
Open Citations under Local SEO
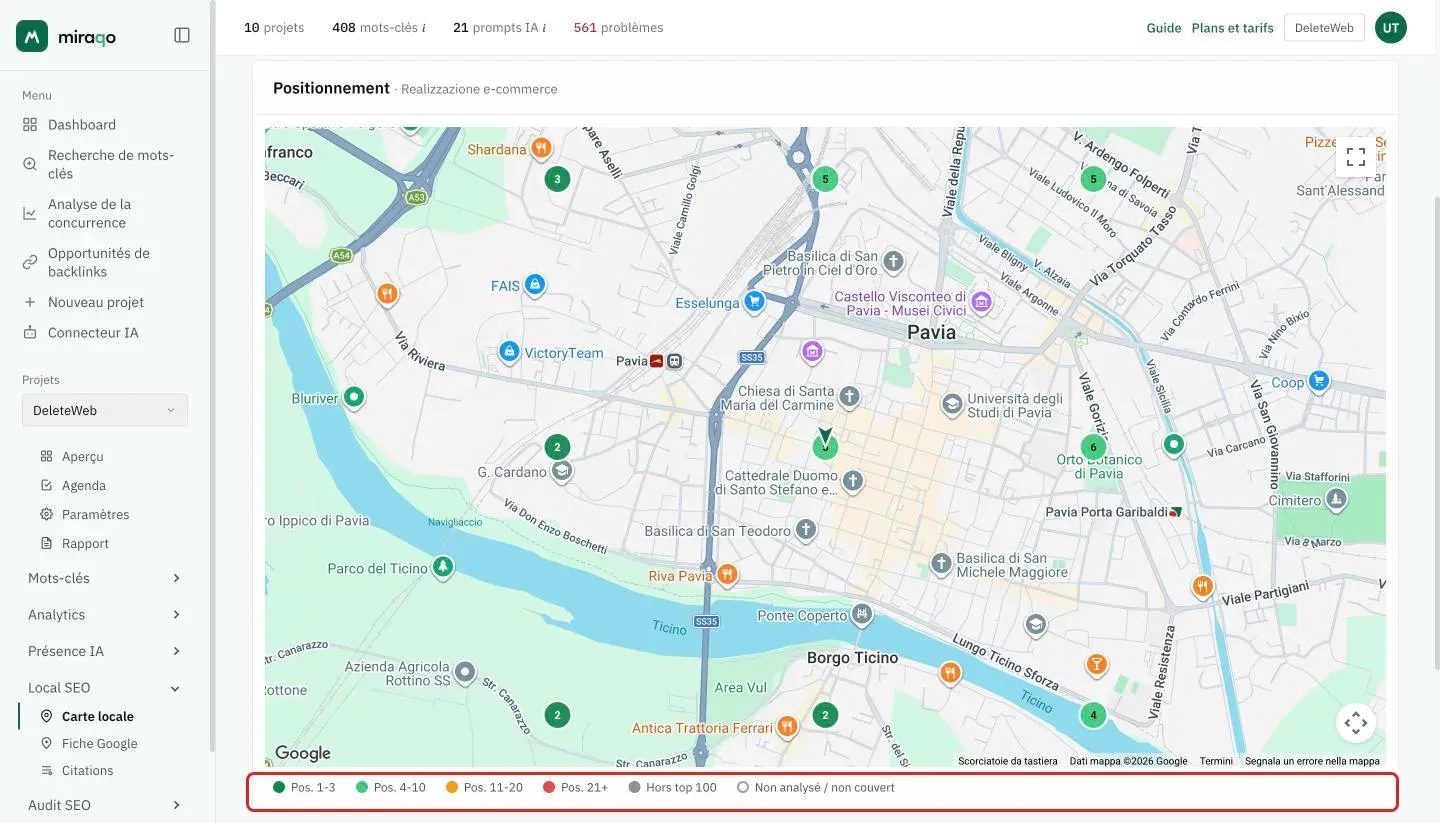87,770
